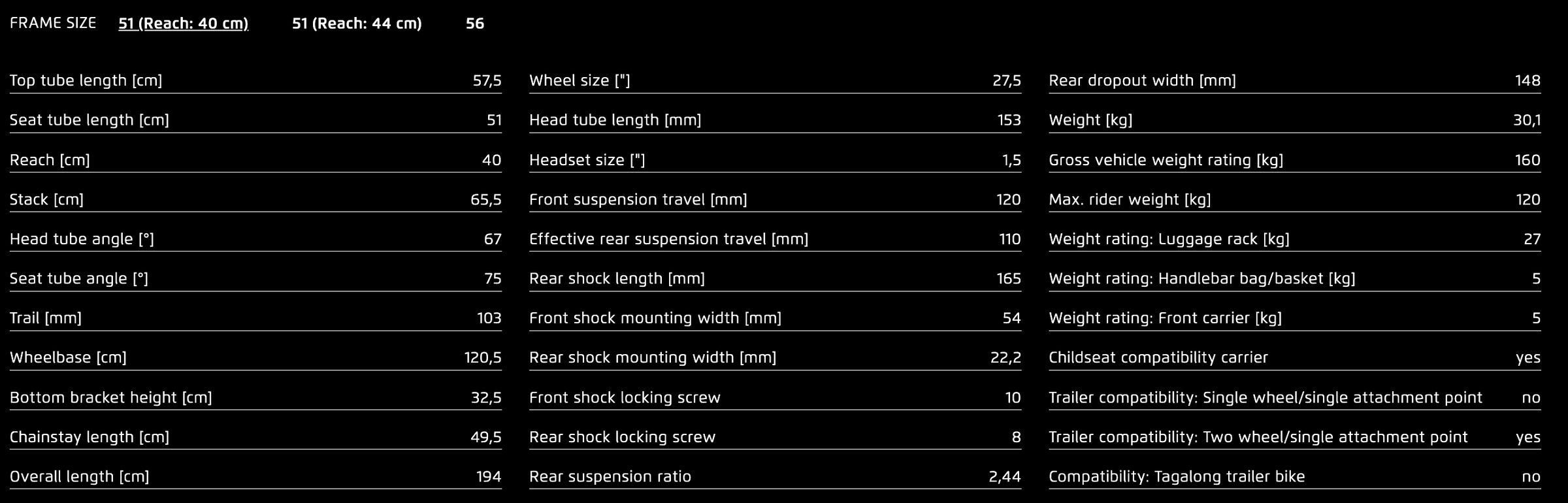Image resolution: width=1568 pixels, height=503 pixels.
Task: Select the Stack value 65,5
Action: (x=485, y=199)
